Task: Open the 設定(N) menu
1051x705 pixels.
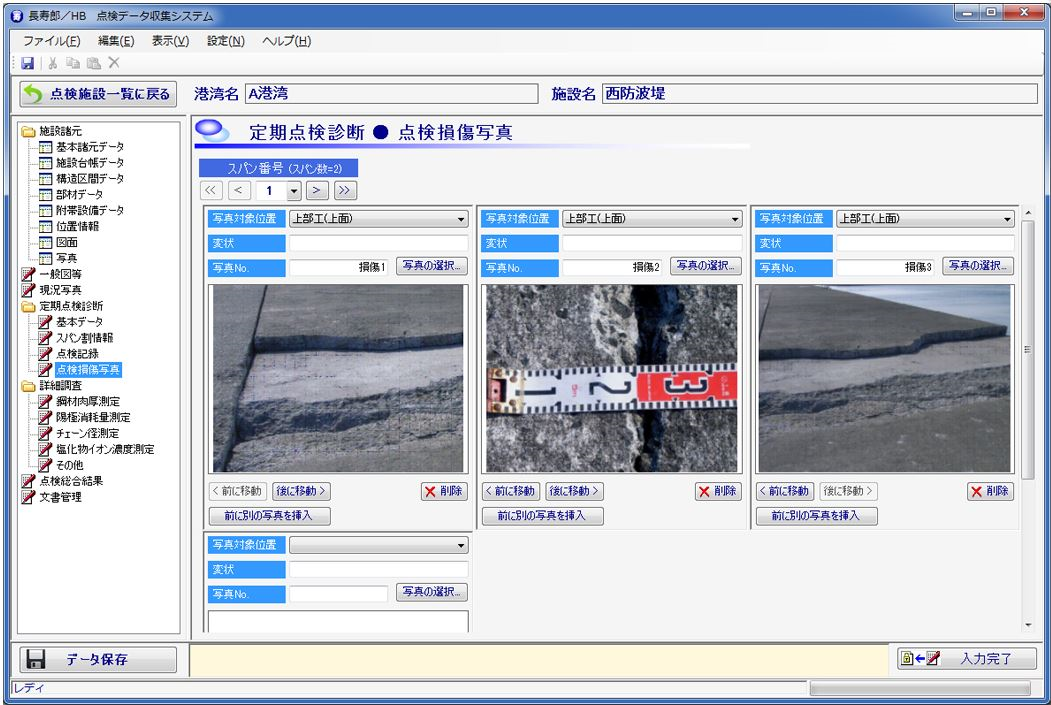Action: tap(225, 41)
